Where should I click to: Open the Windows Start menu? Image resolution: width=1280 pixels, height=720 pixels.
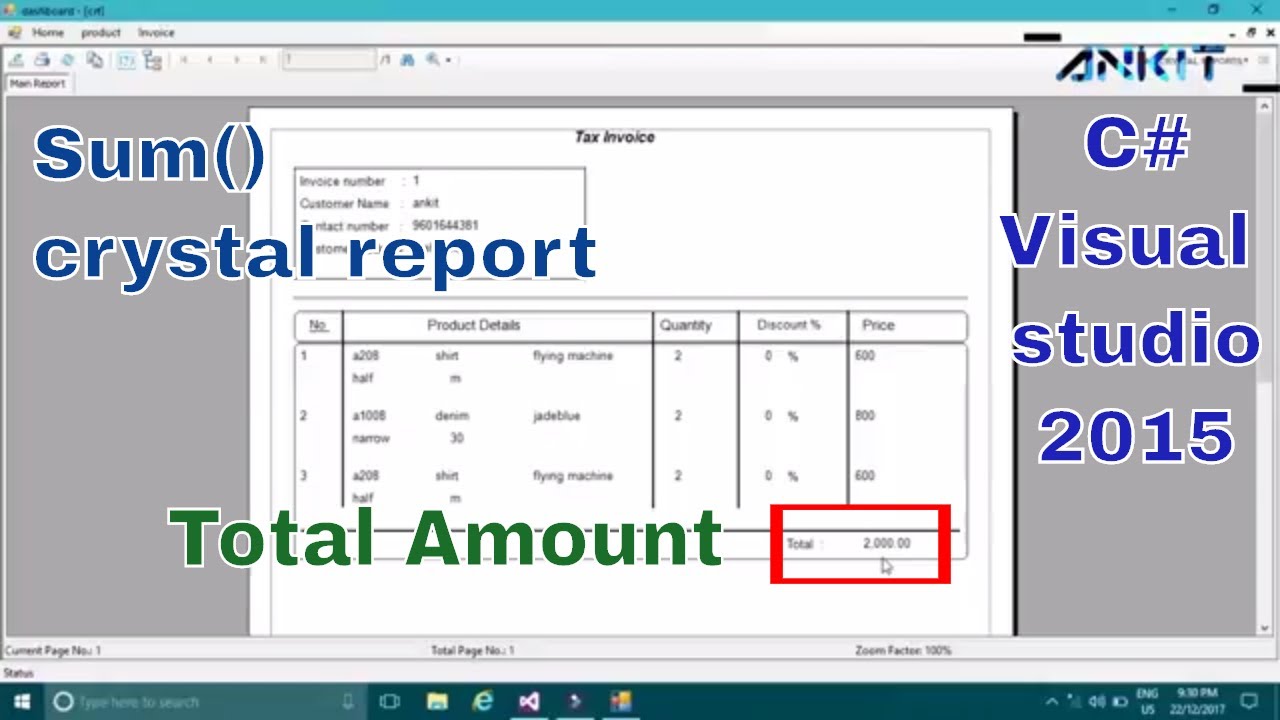tap(21, 701)
